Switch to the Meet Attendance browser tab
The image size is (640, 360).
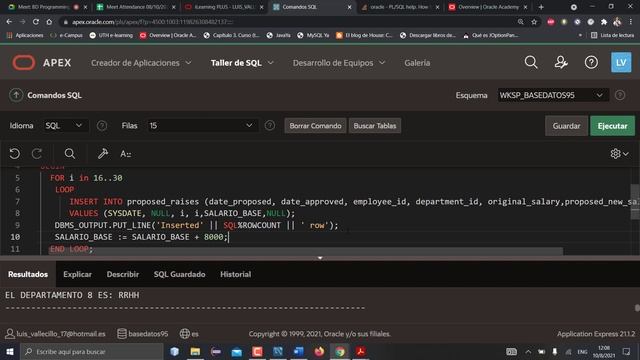point(135,7)
